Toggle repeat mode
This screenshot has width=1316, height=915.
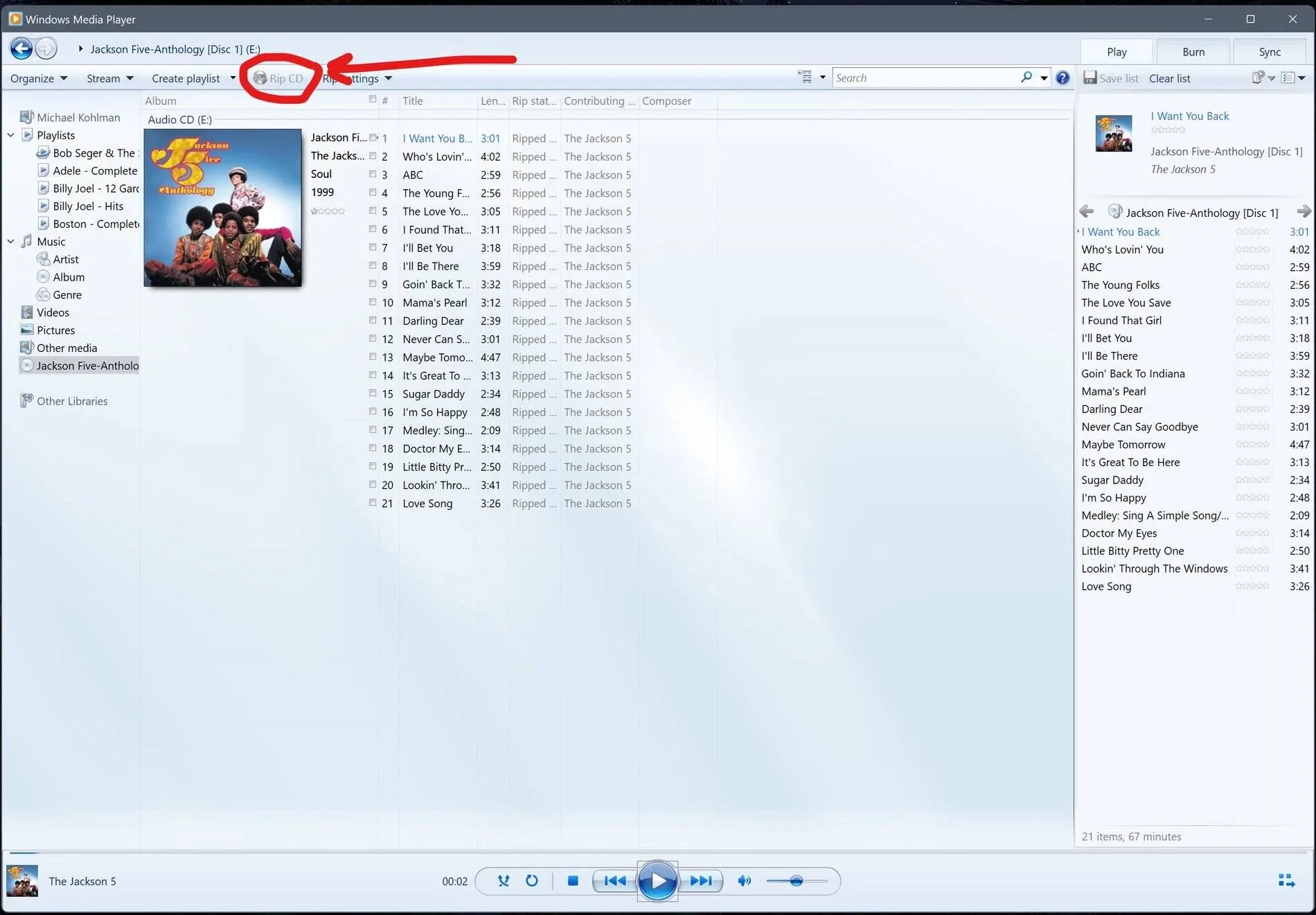pyautogui.click(x=531, y=880)
